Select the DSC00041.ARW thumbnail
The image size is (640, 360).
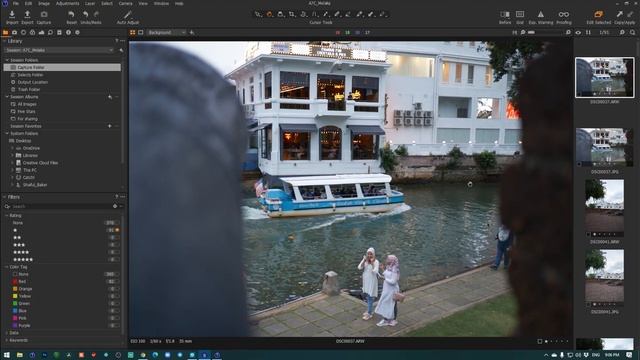coord(604,206)
